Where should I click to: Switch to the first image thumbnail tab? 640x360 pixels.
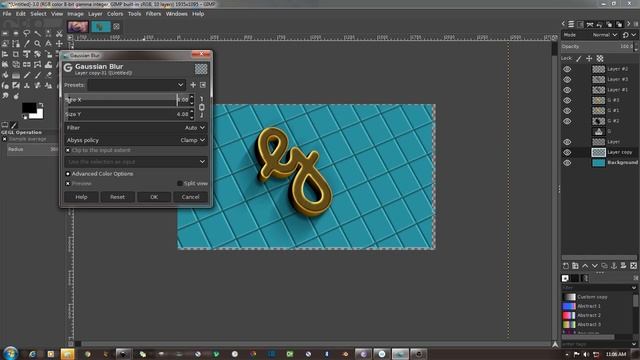pyautogui.click(x=78, y=27)
